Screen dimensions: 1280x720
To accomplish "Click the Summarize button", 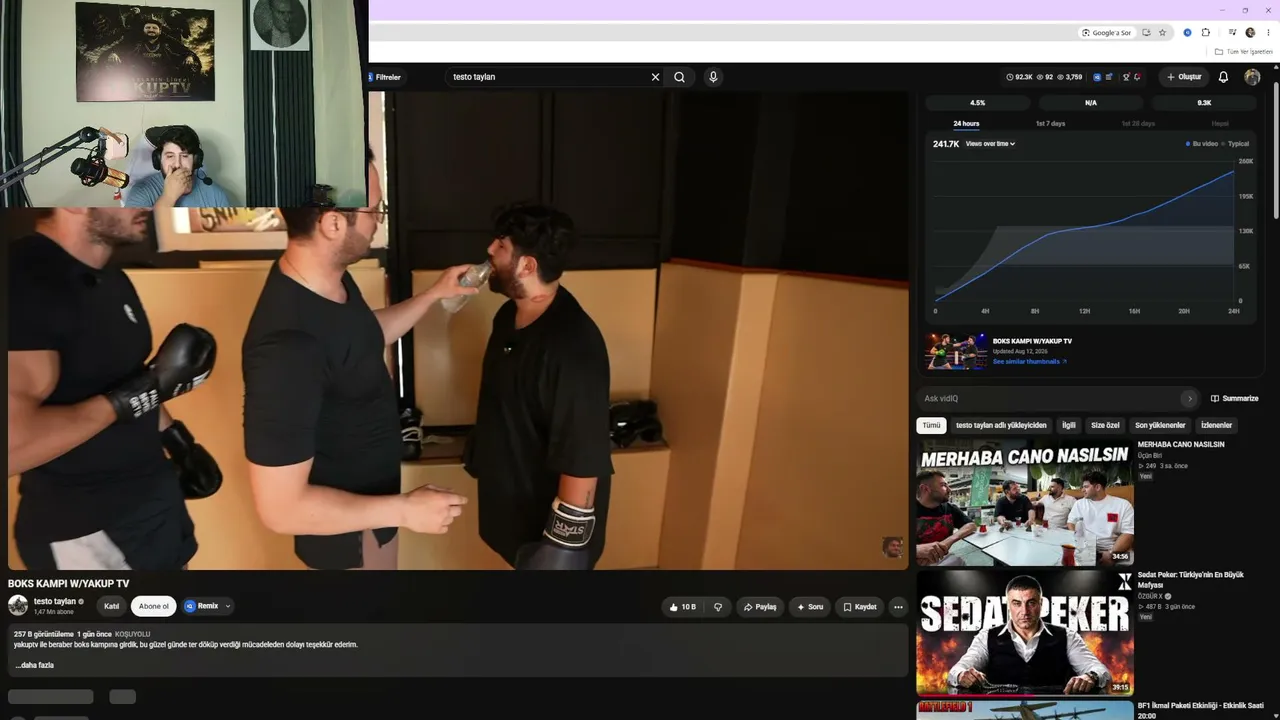I will (x=1235, y=398).
